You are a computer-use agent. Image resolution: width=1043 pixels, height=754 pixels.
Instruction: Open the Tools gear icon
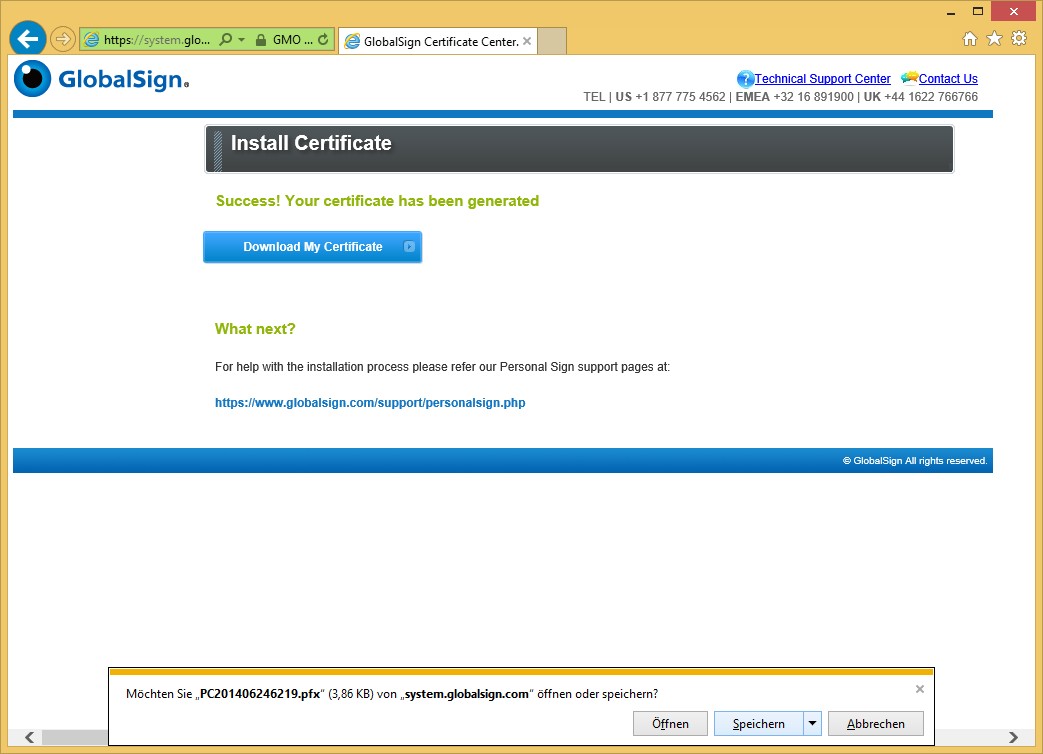pos(1019,39)
